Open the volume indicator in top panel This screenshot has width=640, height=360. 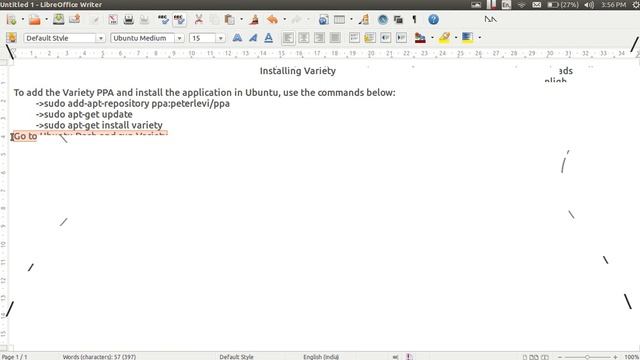[x=589, y=5]
